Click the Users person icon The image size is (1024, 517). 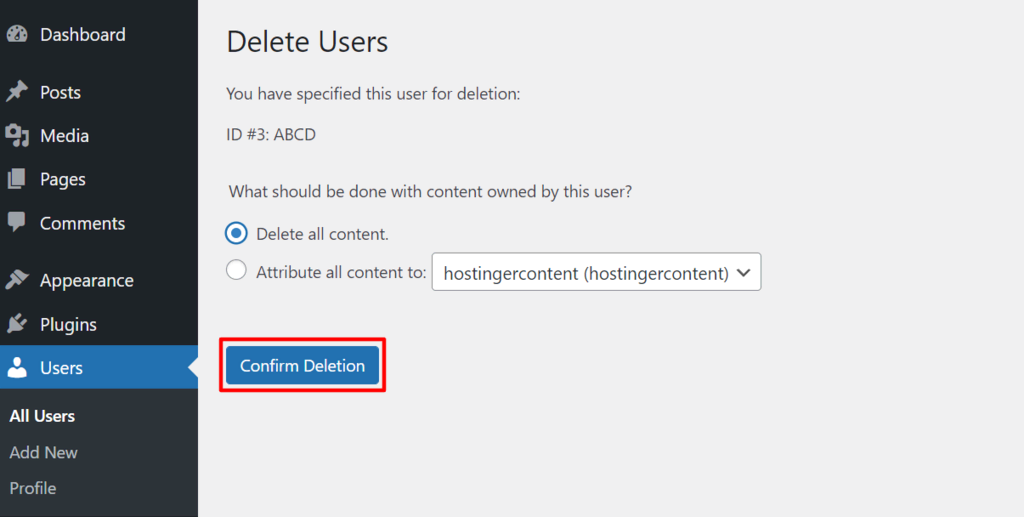17,368
